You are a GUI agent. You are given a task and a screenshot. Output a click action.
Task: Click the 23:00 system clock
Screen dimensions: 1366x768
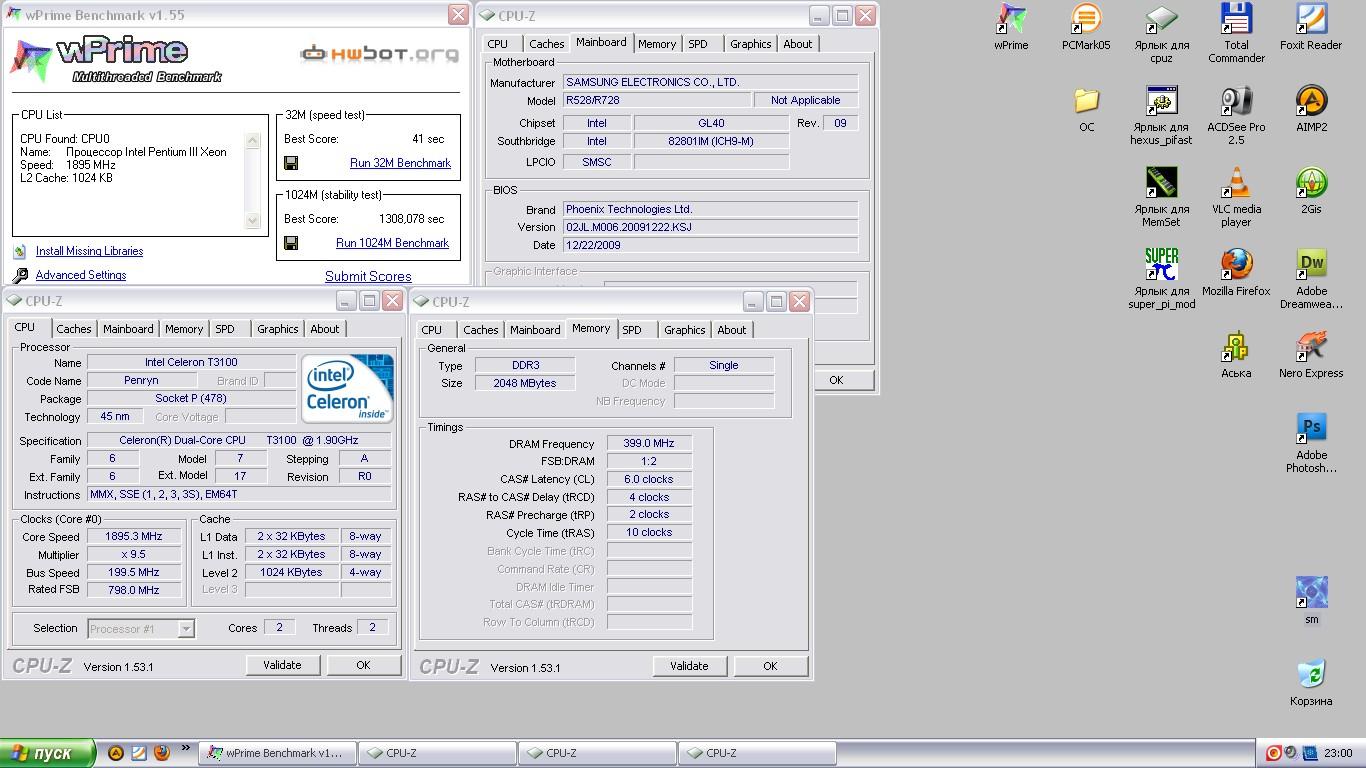tap(1338, 753)
